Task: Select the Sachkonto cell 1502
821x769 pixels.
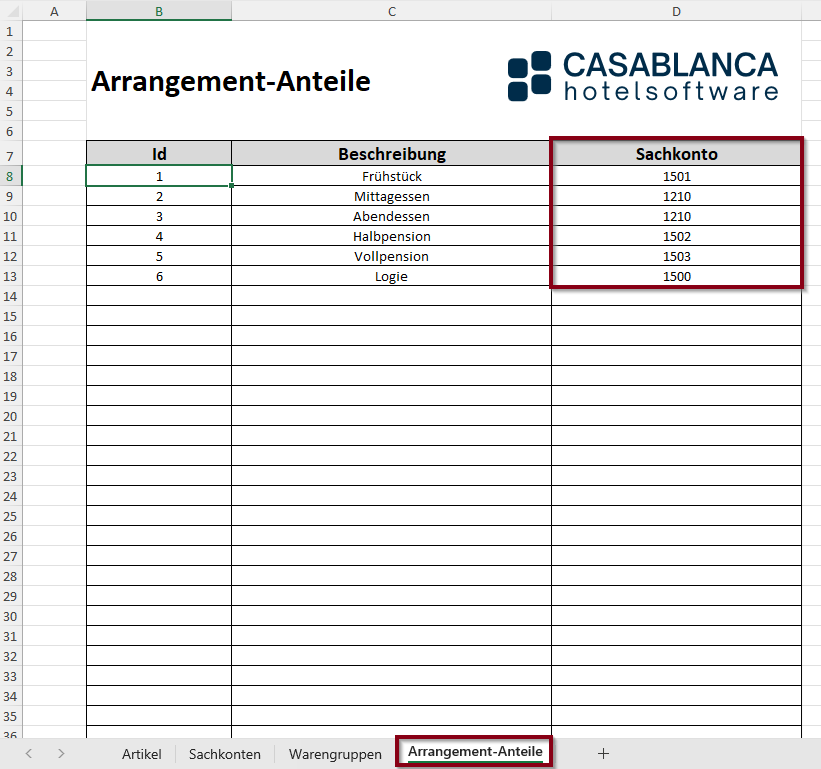Action: tap(676, 236)
